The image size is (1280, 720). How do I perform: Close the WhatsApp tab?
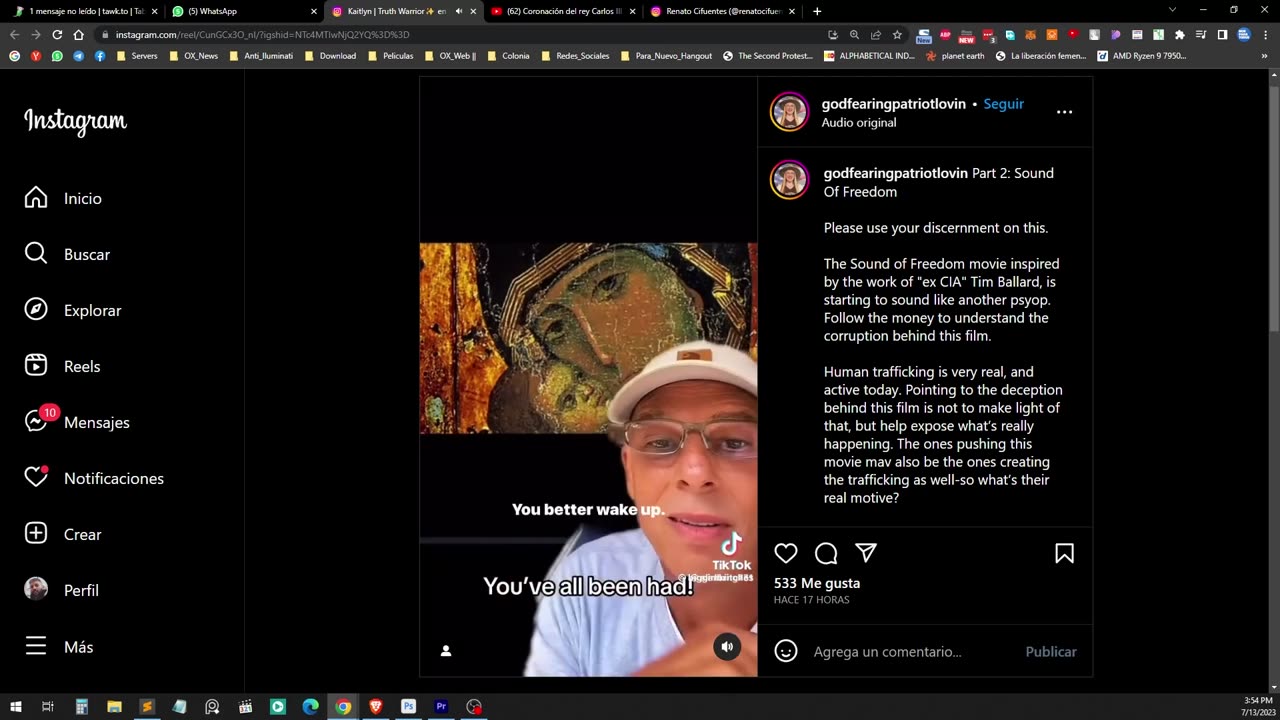[313, 11]
